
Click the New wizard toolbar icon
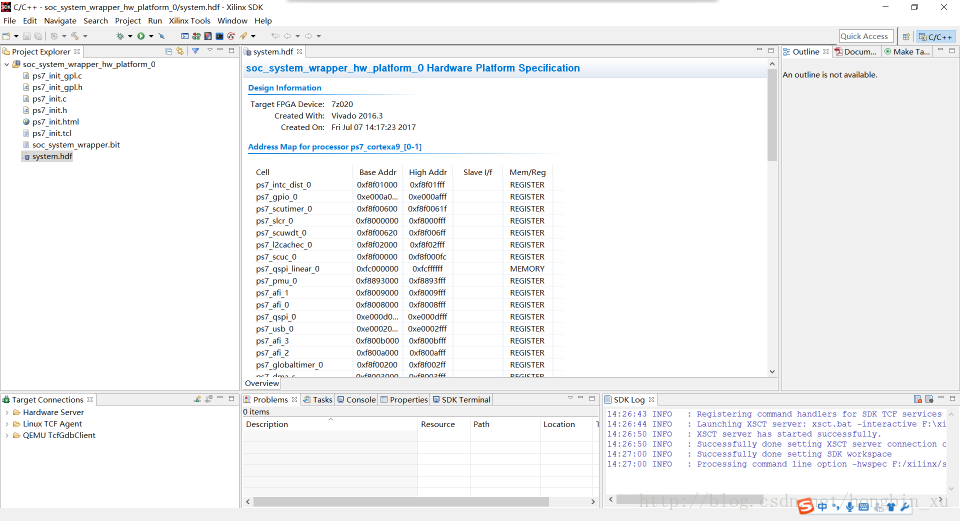coord(6,36)
